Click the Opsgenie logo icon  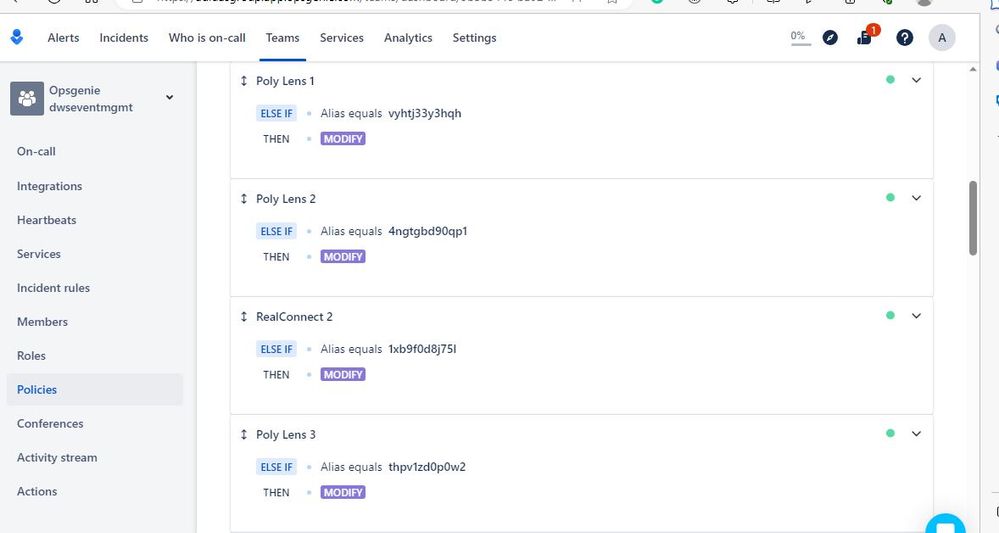coord(17,38)
